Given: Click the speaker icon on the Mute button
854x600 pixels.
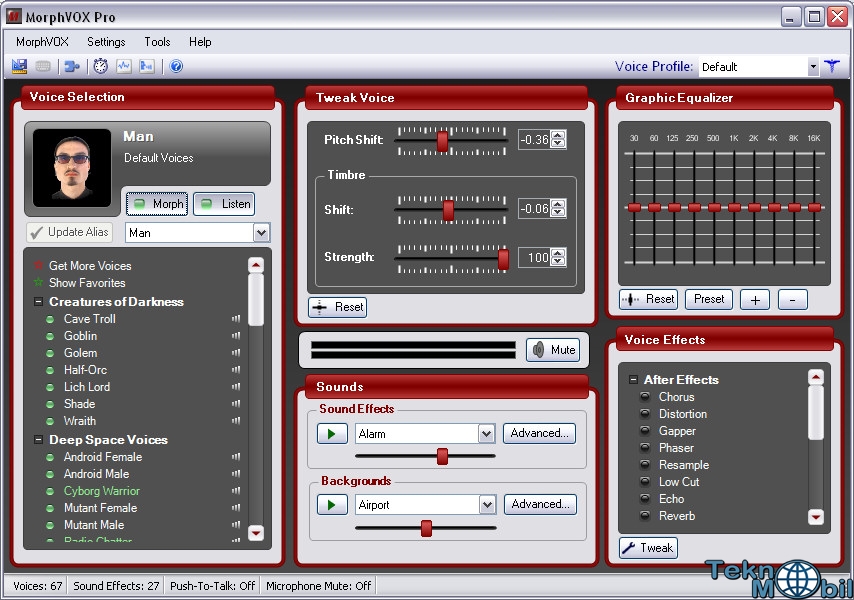Looking at the screenshot, I should [x=539, y=350].
